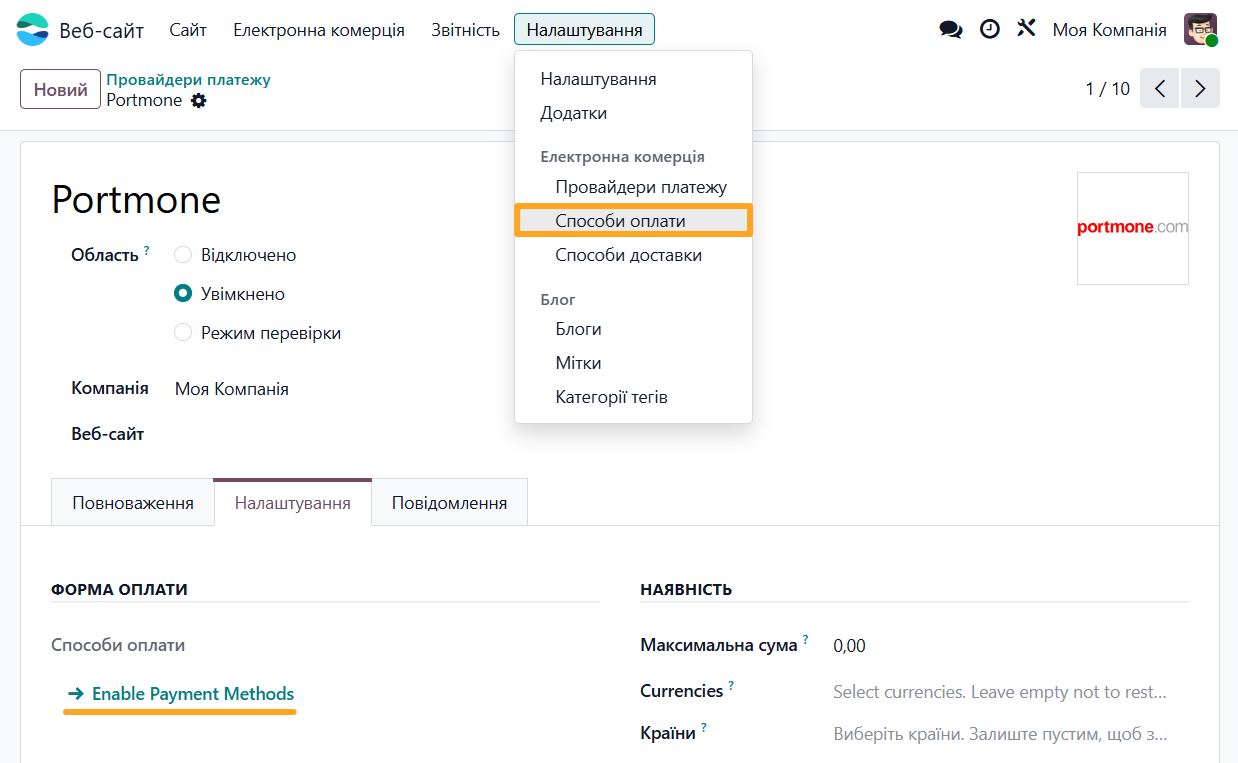Choose Категорії тегів menu entry
1238x763 pixels.
pyautogui.click(x=634, y=397)
